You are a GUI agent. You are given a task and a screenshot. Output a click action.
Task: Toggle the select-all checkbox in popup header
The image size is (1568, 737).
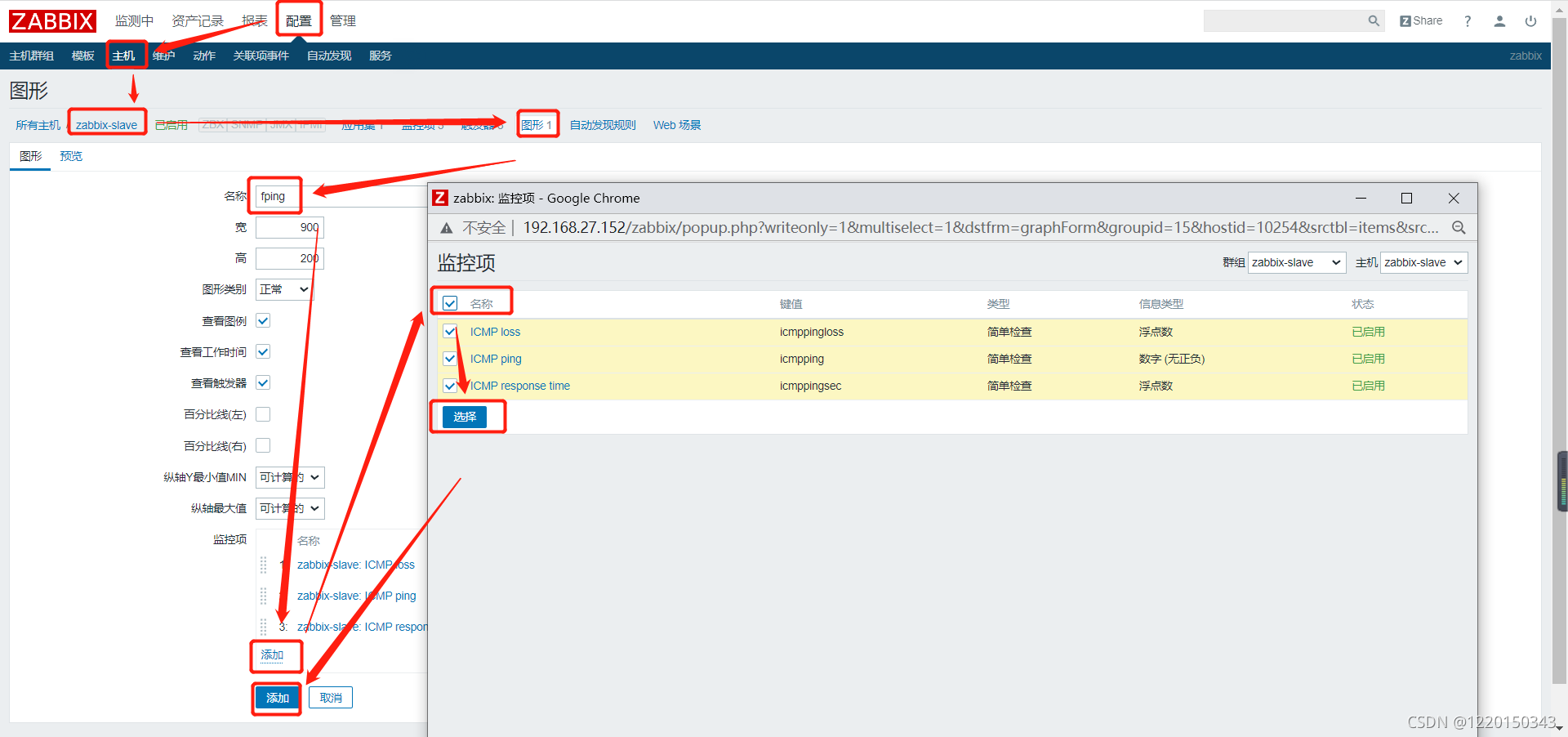click(450, 303)
